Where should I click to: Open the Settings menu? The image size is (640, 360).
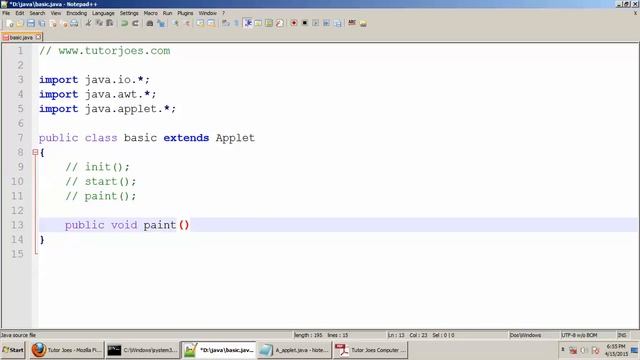(x=129, y=13)
